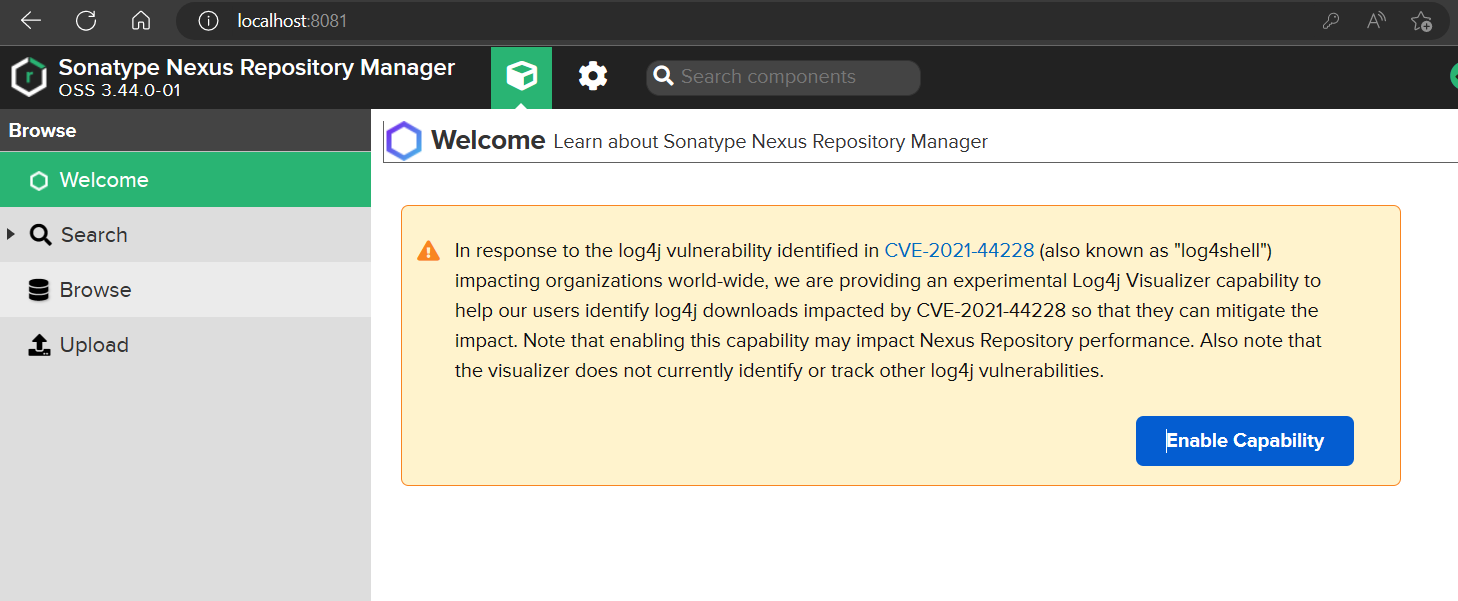Open Upload in the left sidebar
This screenshot has width=1458, height=601.
(x=94, y=345)
